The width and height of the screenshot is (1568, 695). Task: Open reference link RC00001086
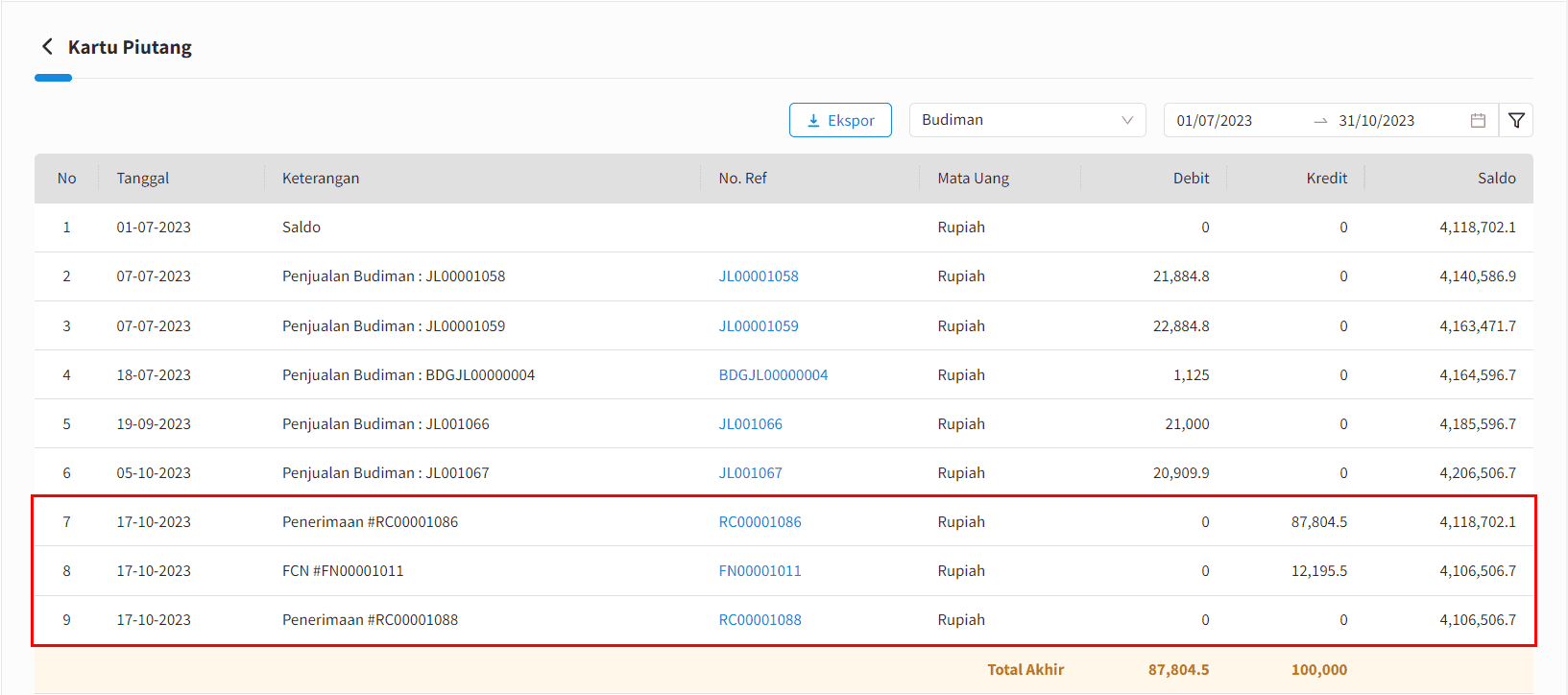tap(760, 522)
